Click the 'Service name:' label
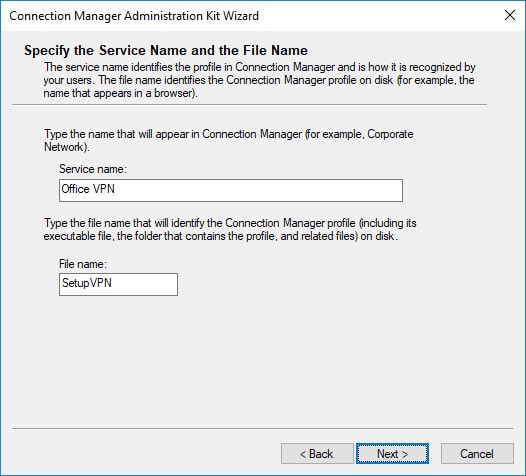 pos(93,169)
